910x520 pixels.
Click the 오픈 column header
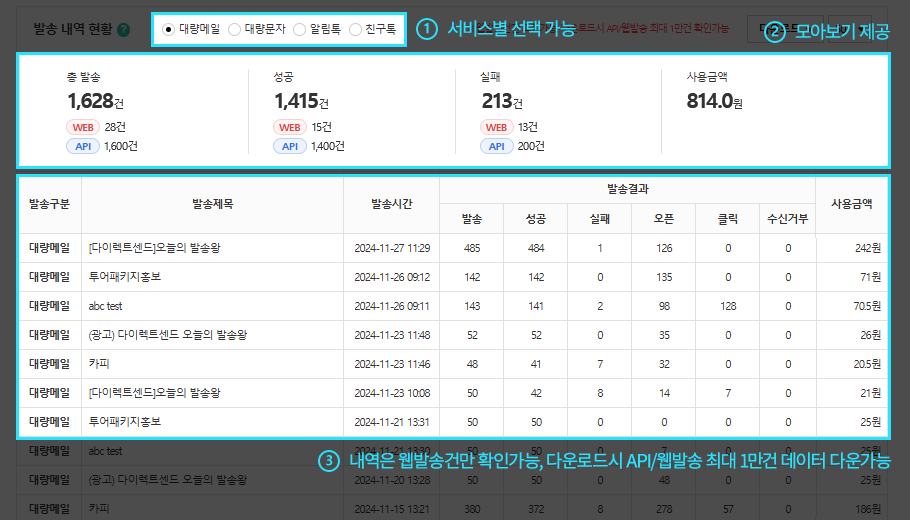coord(663,218)
